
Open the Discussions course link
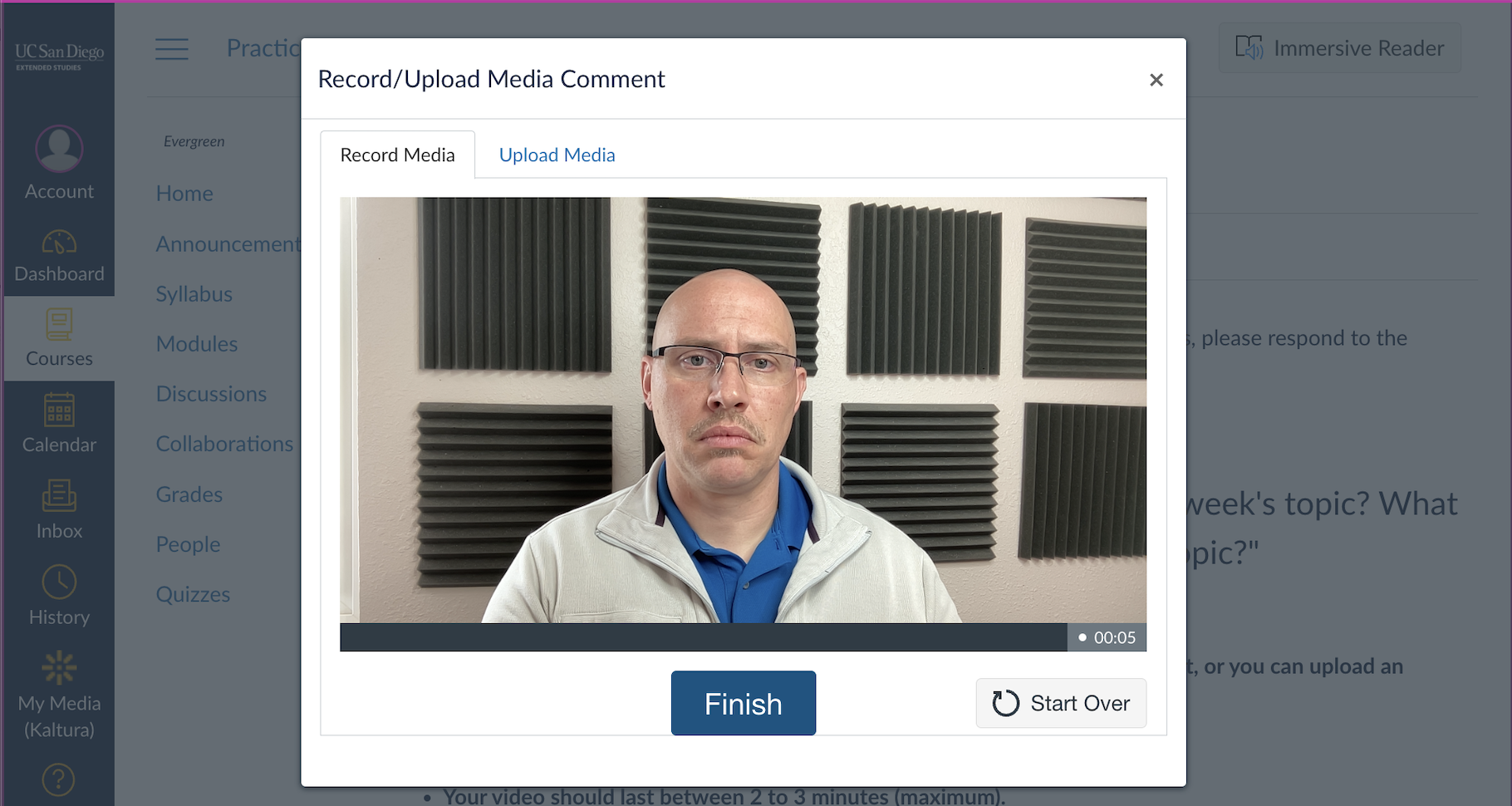click(x=211, y=394)
